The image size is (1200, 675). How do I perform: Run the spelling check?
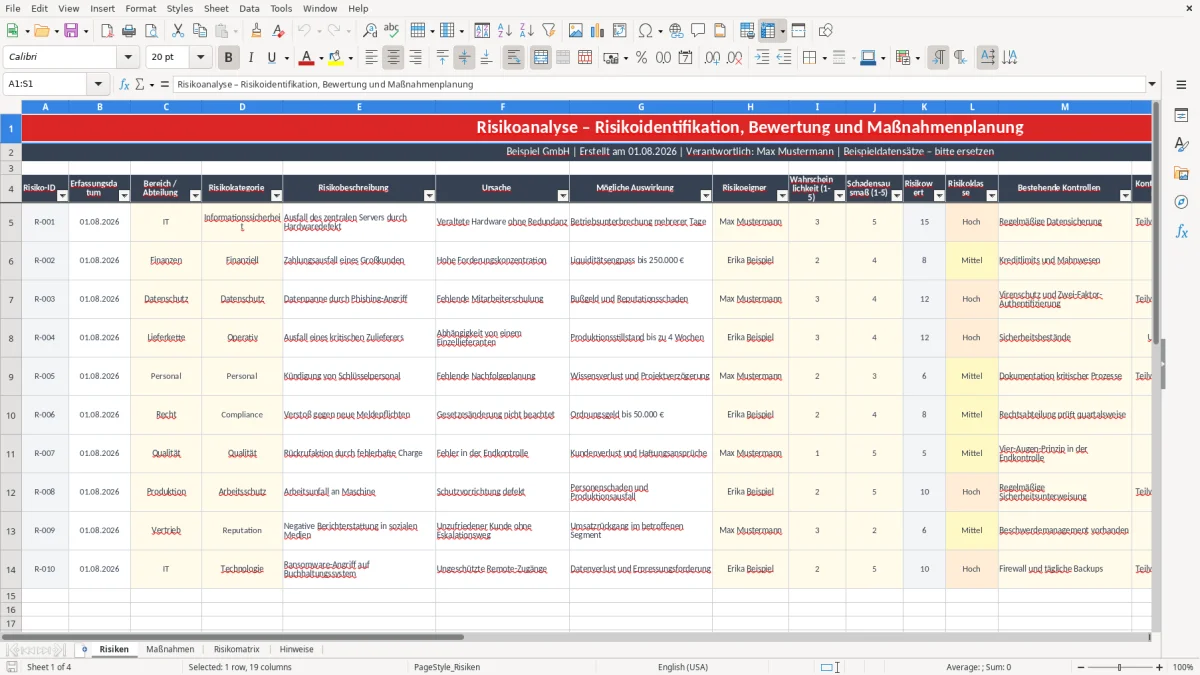[392, 31]
